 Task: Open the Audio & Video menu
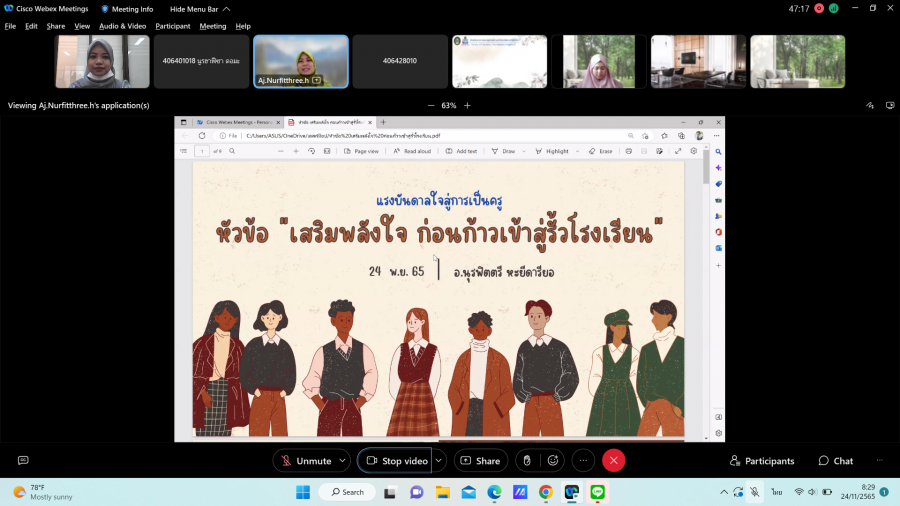click(122, 26)
